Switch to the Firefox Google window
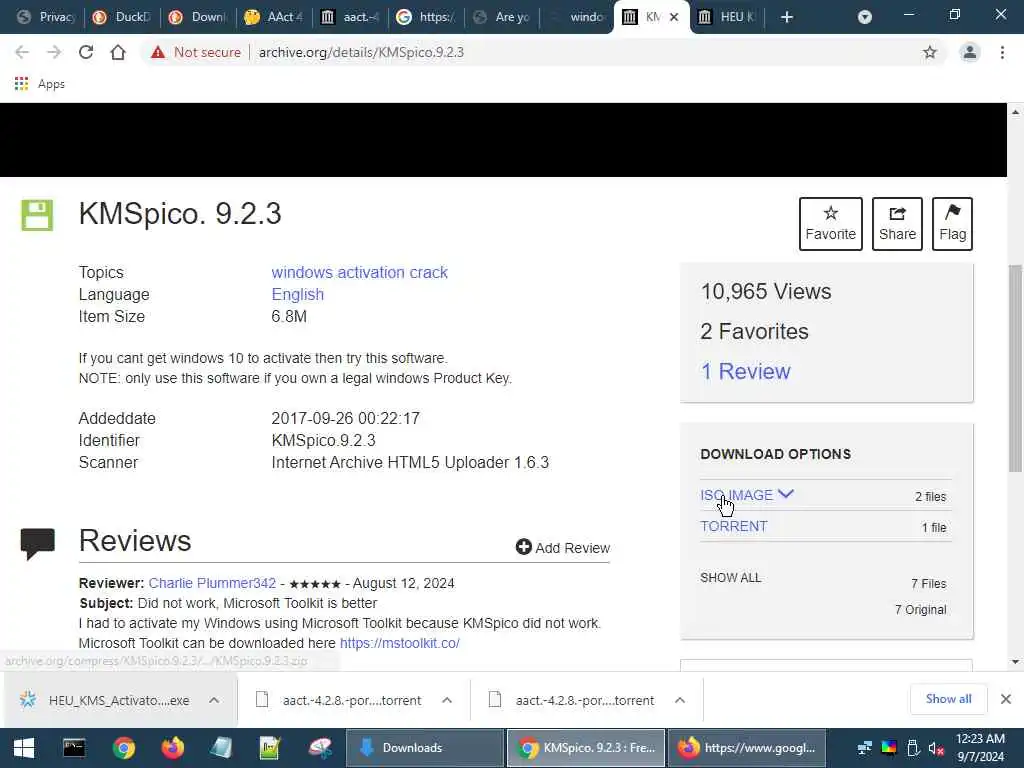The width and height of the screenshot is (1024, 768). click(x=747, y=748)
